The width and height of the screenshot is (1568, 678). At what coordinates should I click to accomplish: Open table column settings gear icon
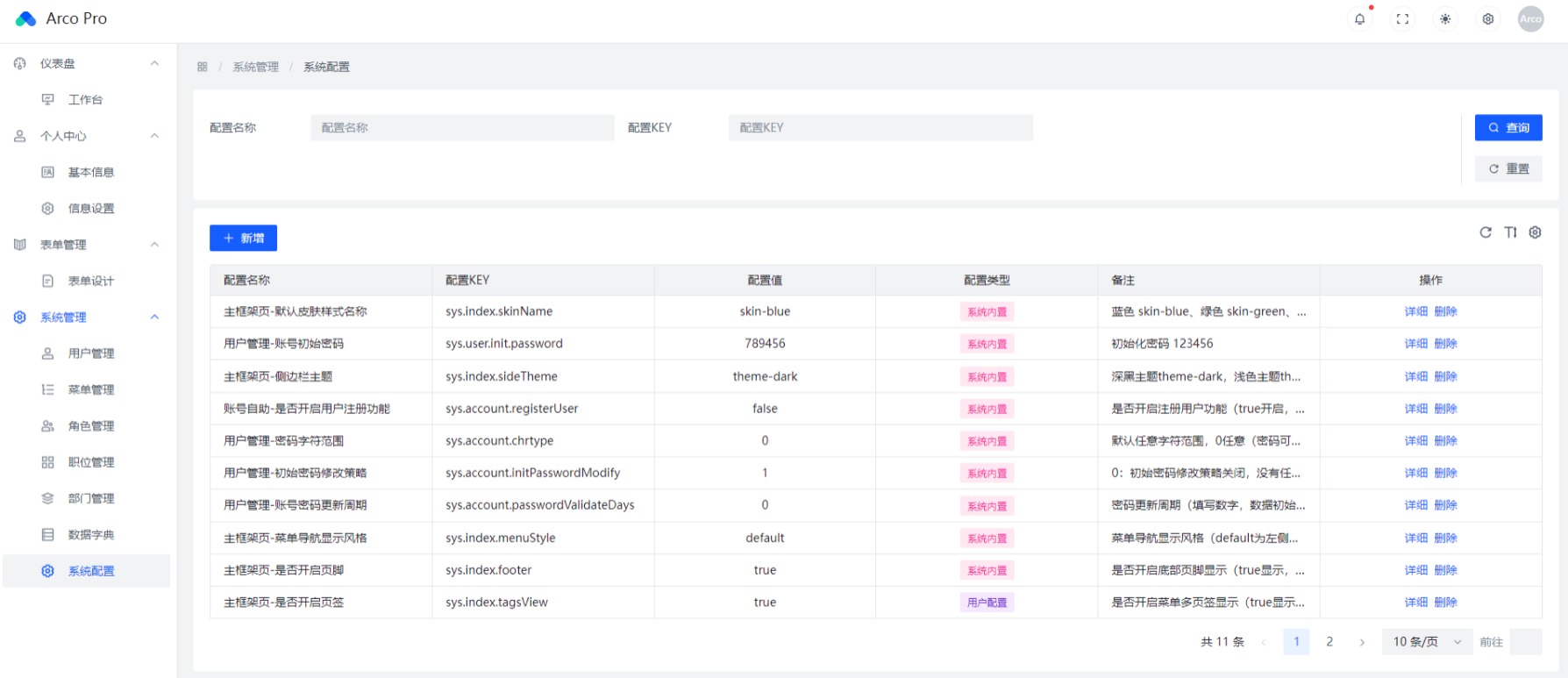(1535, 232)
